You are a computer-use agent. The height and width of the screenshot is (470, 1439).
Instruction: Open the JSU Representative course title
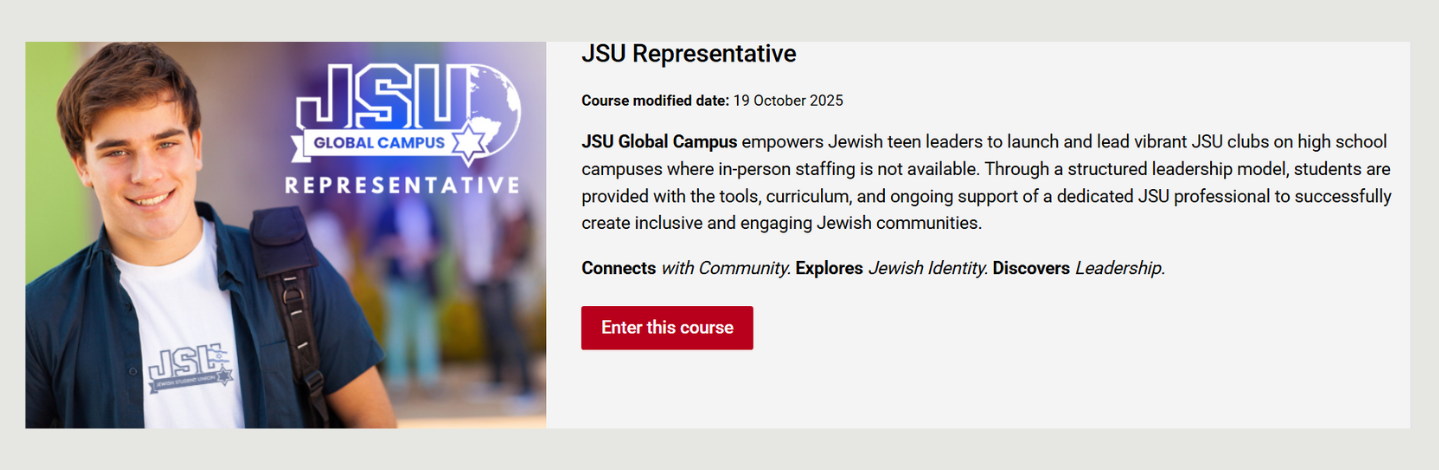pyautogui.click(x=688, y=54)
